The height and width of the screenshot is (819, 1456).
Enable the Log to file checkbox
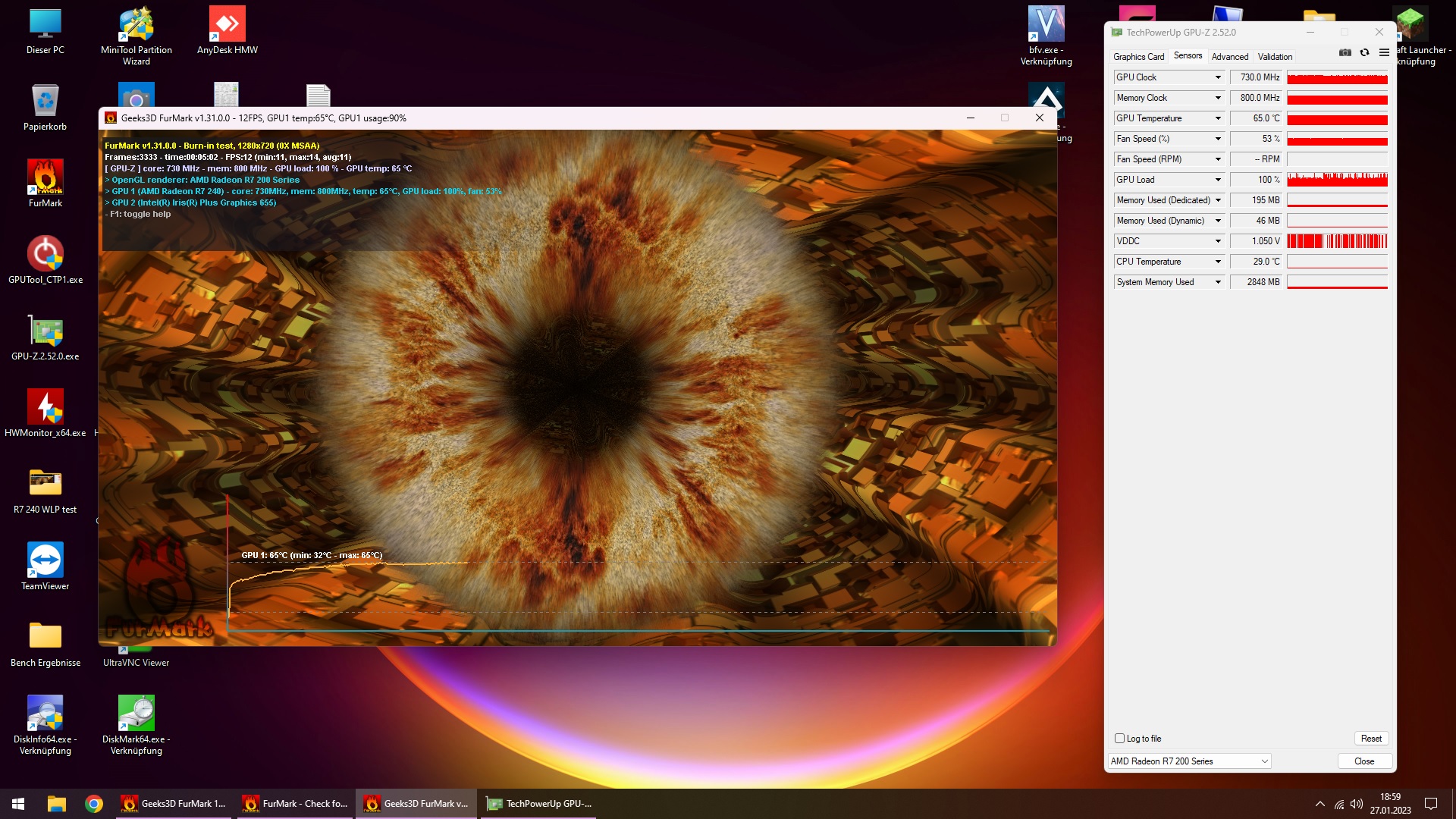pyautogui.click(x=1119, y=739)
